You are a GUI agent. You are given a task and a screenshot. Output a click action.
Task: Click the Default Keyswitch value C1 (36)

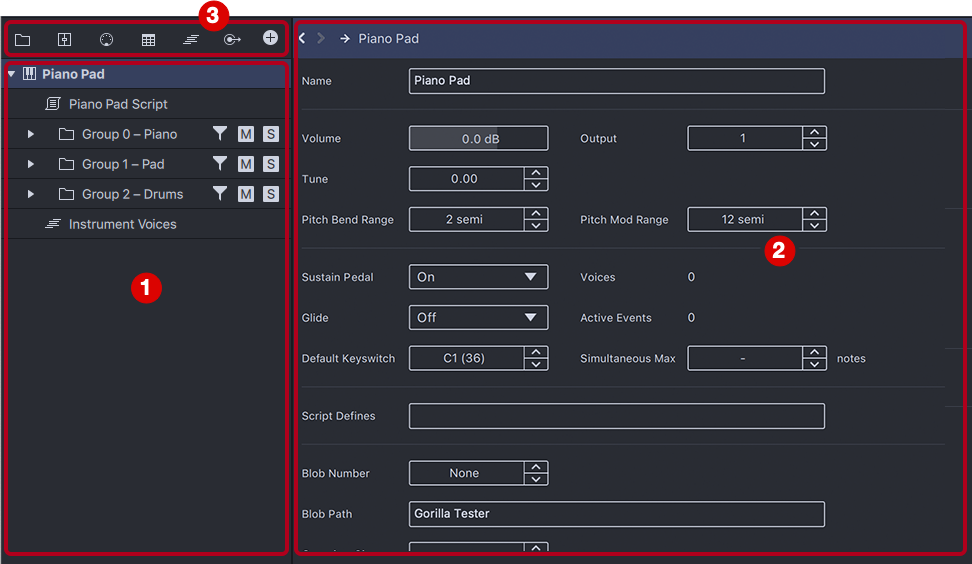[x=467, y=358]
